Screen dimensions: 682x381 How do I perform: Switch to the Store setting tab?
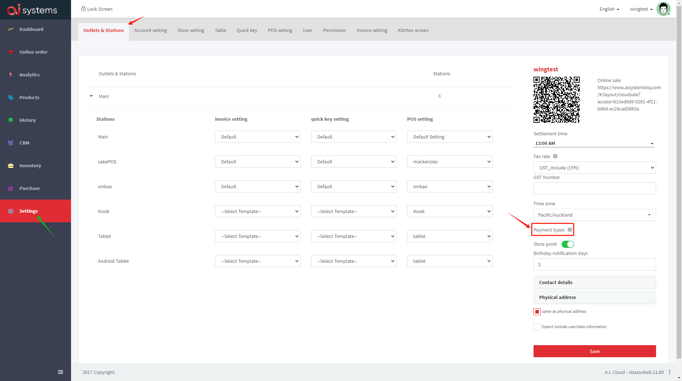[191, 30]
